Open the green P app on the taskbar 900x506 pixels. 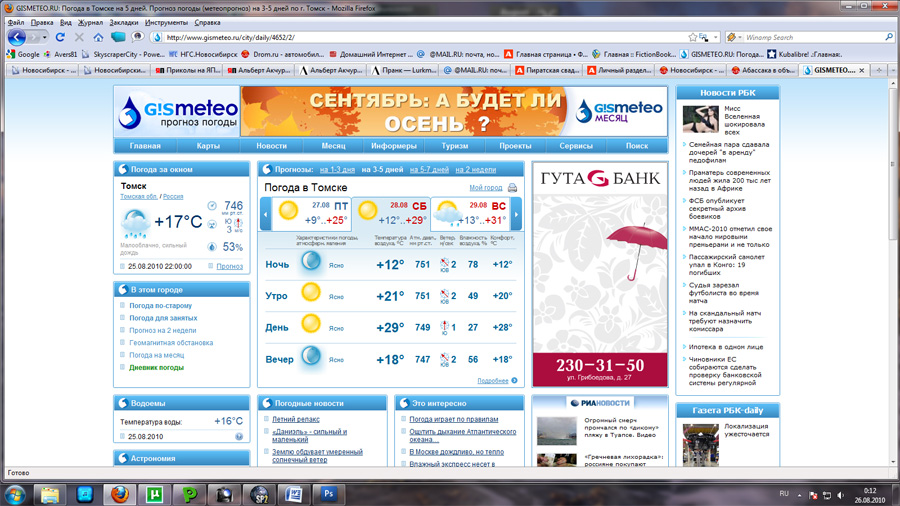[189, 494]
